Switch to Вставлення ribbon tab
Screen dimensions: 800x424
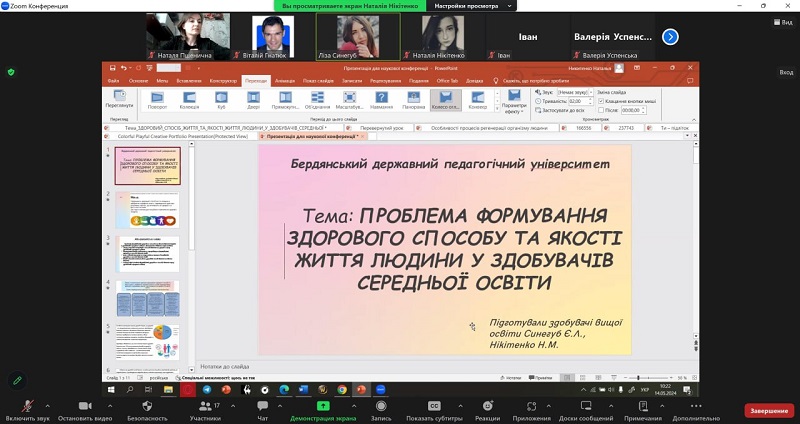point(189,81)
